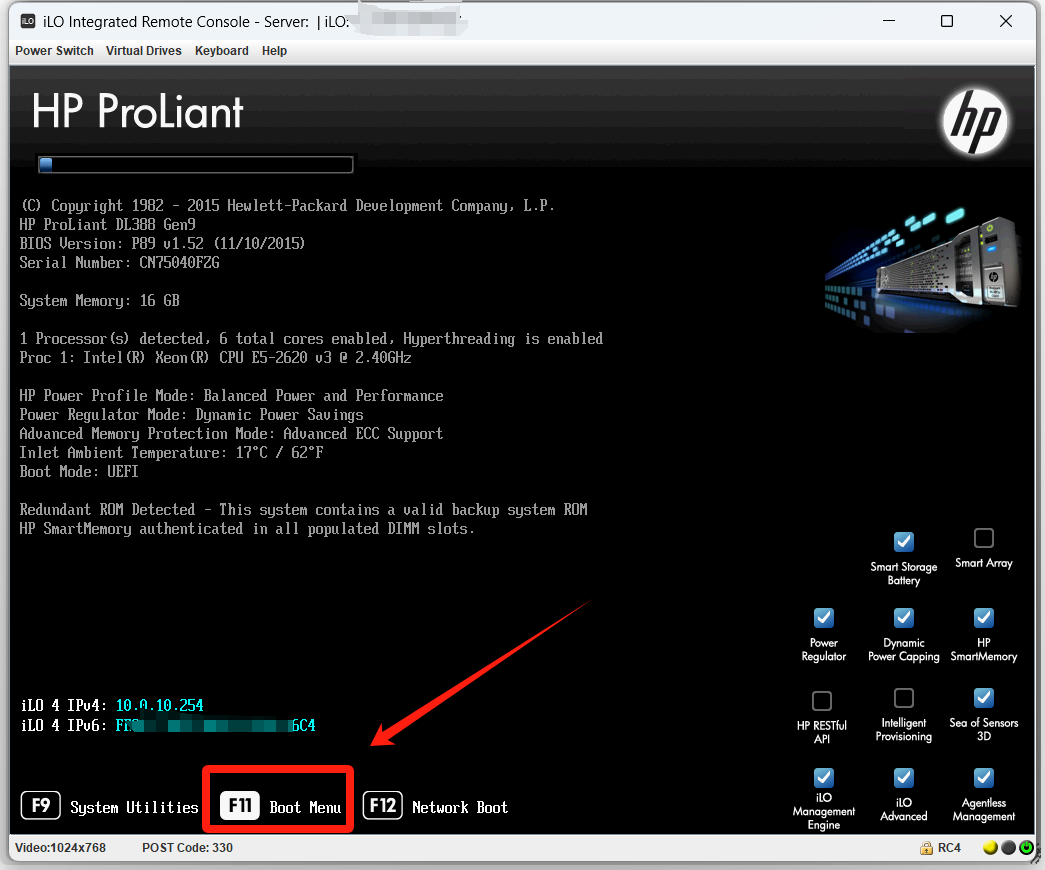The height and width of the screenshot is (870, 1045).
Task: Expand the Keyboard menu
Action: 221,51
